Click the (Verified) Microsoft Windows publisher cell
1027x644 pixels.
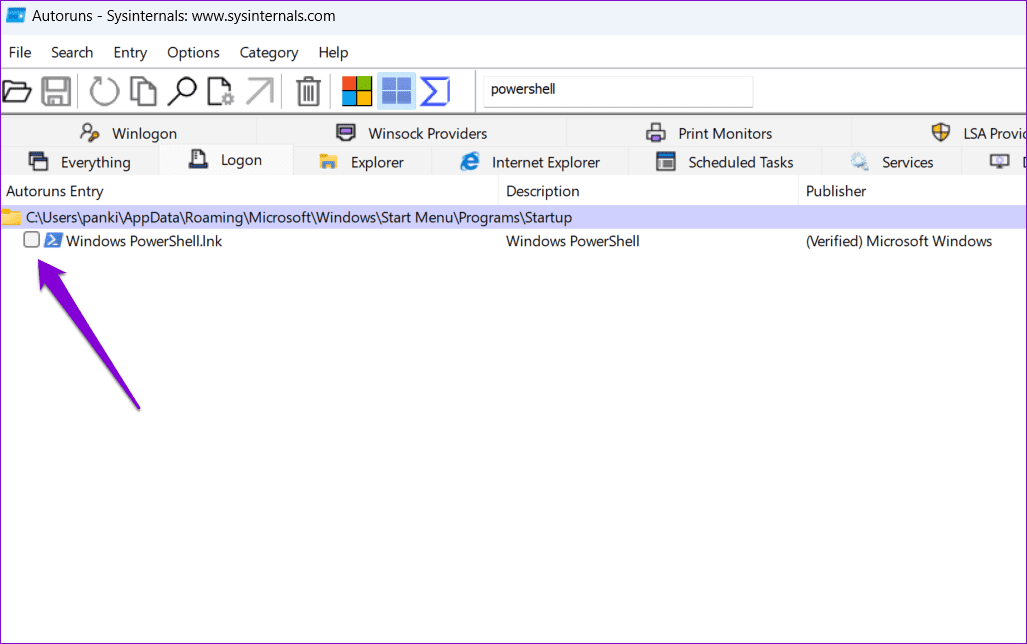pyautogui.click(x=899, y=241)
